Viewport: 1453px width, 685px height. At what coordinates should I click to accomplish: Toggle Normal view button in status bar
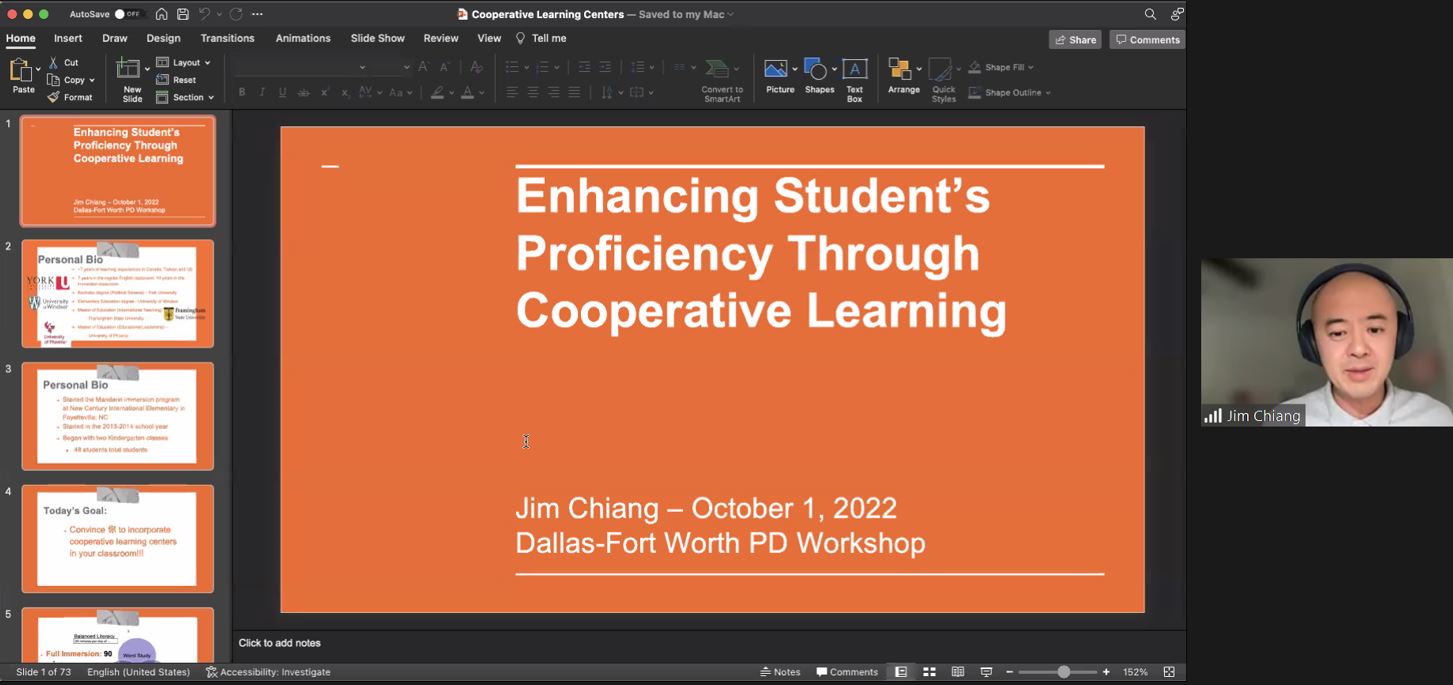pyautogui.click(x=901, y=672)
